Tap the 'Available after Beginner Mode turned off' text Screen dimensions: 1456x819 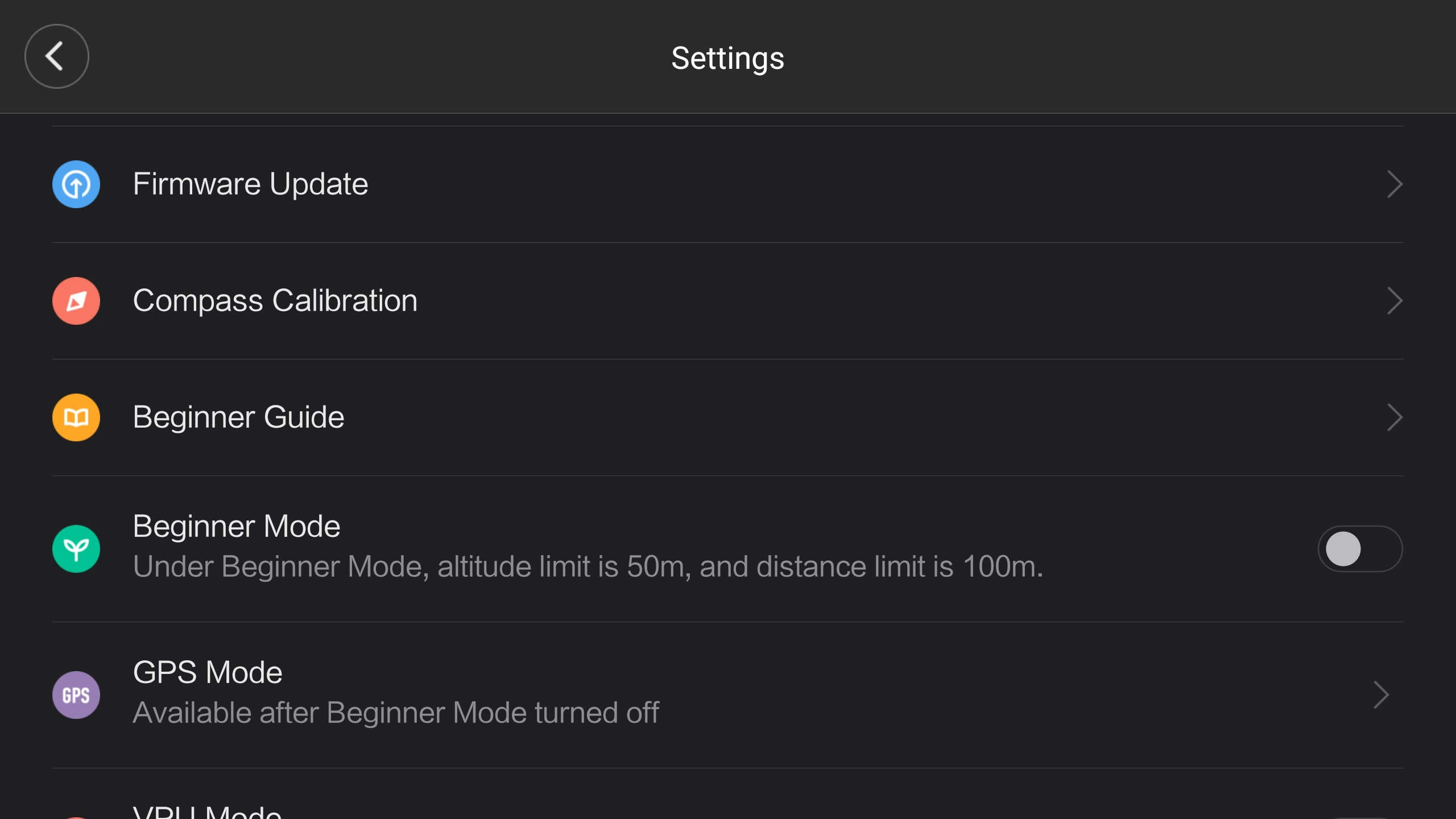(x=396, y=713)
